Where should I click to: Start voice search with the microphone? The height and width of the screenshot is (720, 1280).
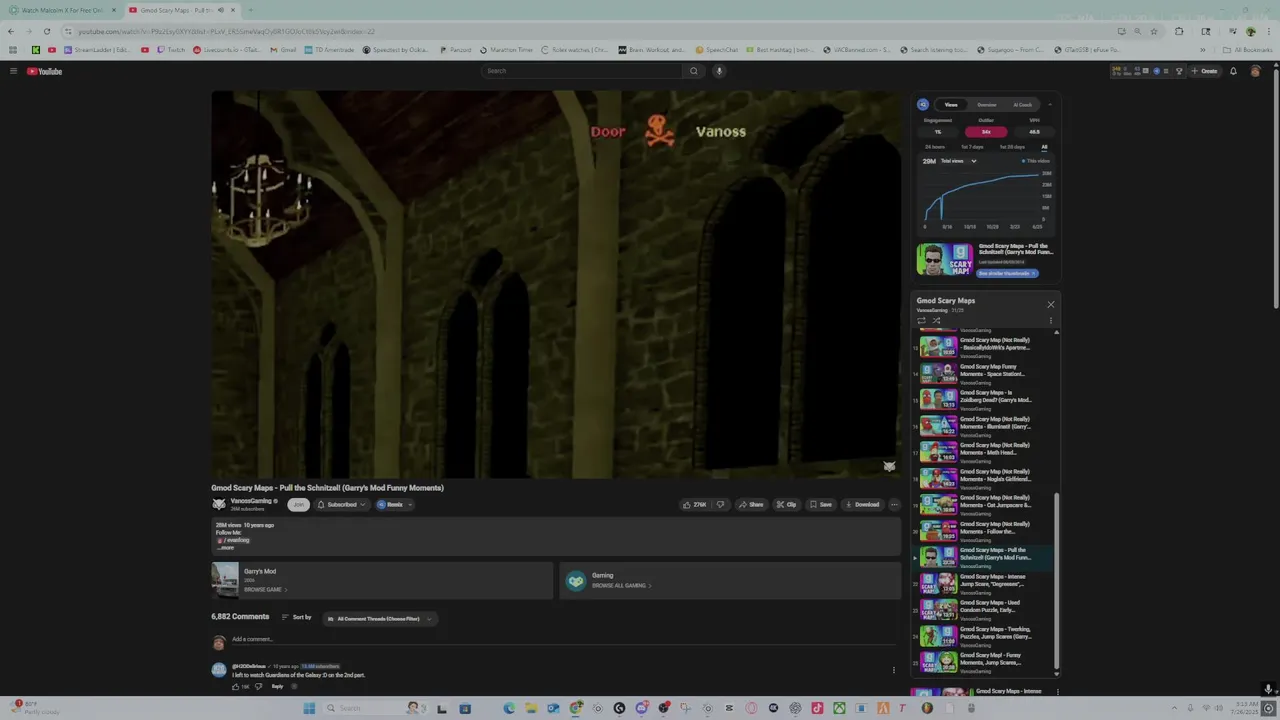point(719,71)
